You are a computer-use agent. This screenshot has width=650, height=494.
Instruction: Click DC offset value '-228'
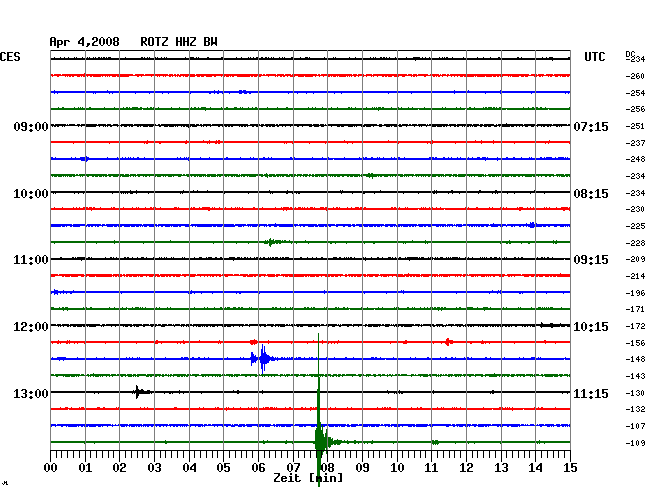coord(635,243)
